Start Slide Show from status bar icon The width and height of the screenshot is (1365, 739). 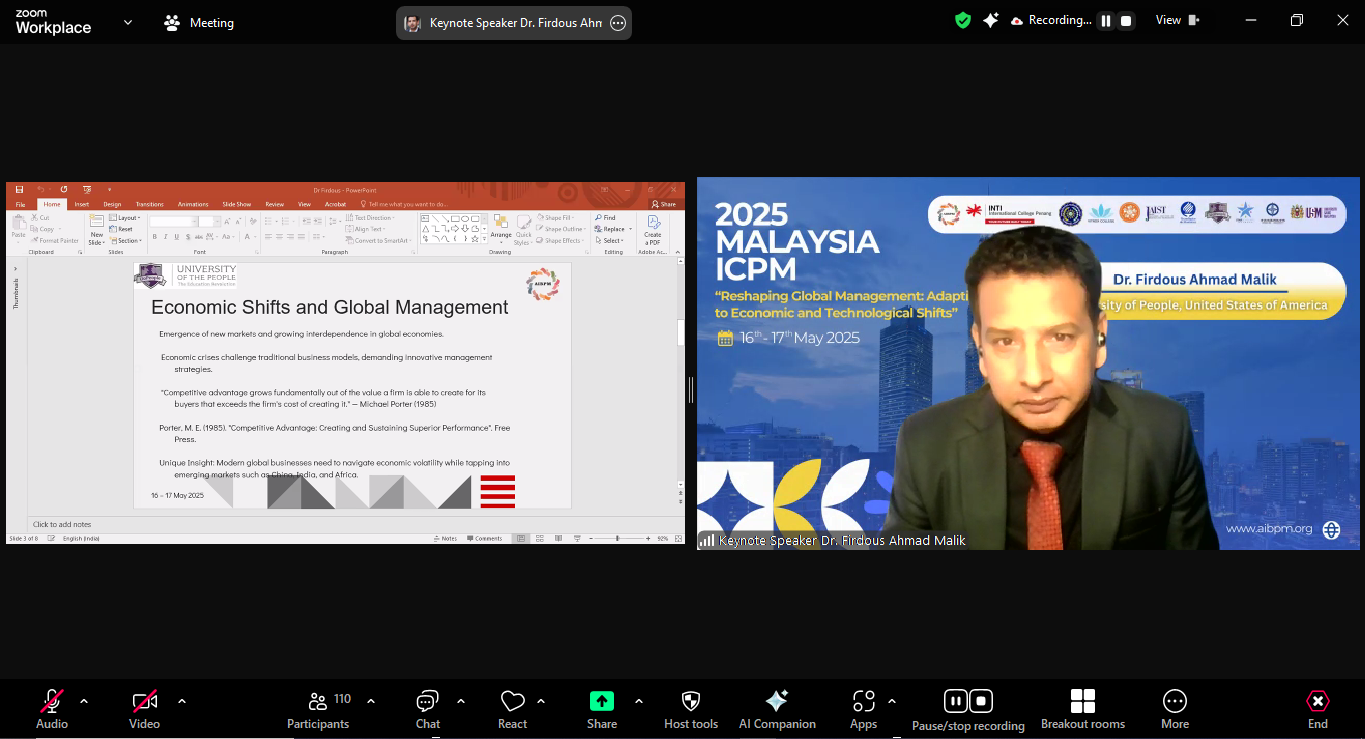click(x=575, y=538)
